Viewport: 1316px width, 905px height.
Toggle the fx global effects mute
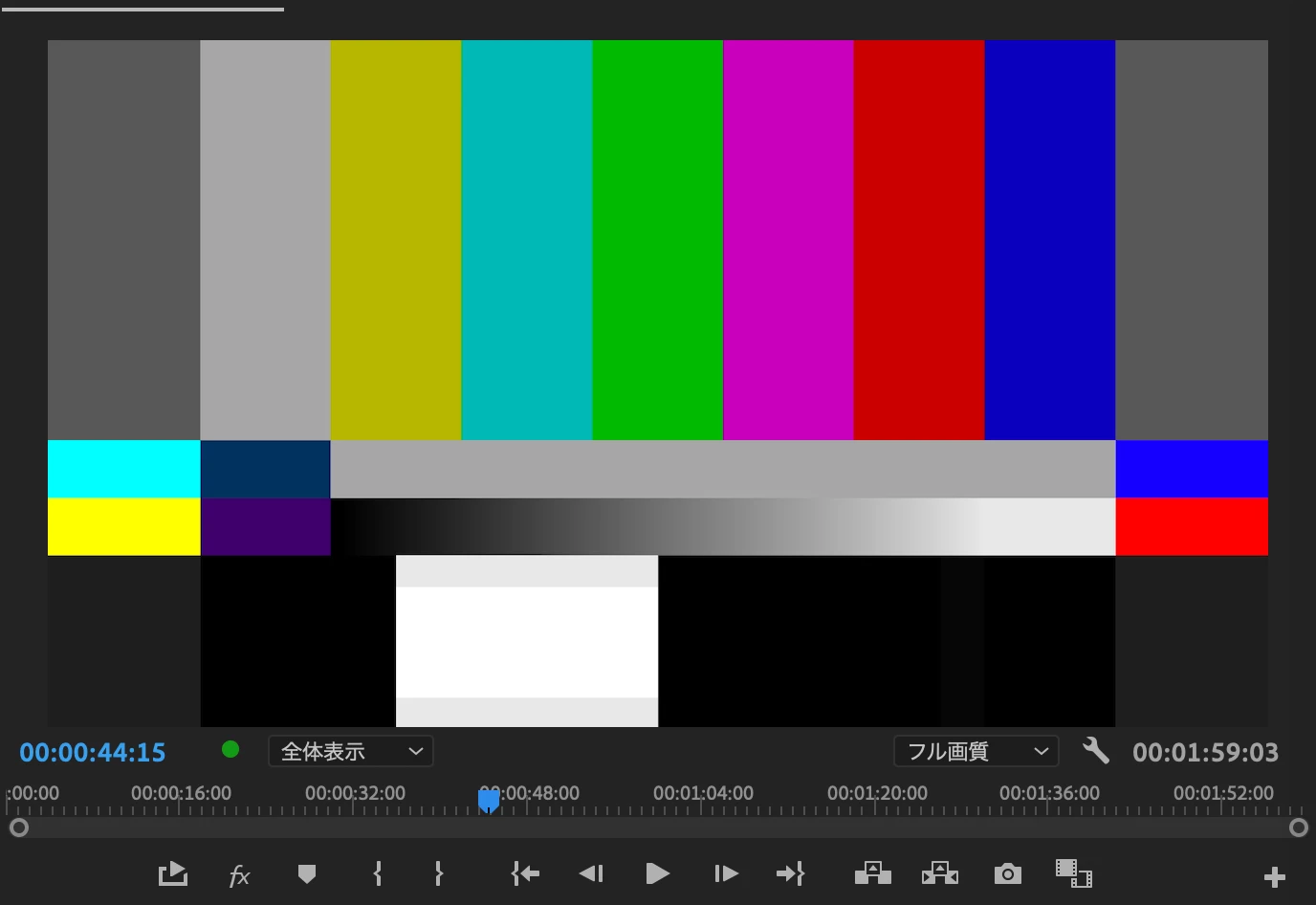(x=239, y=875)
